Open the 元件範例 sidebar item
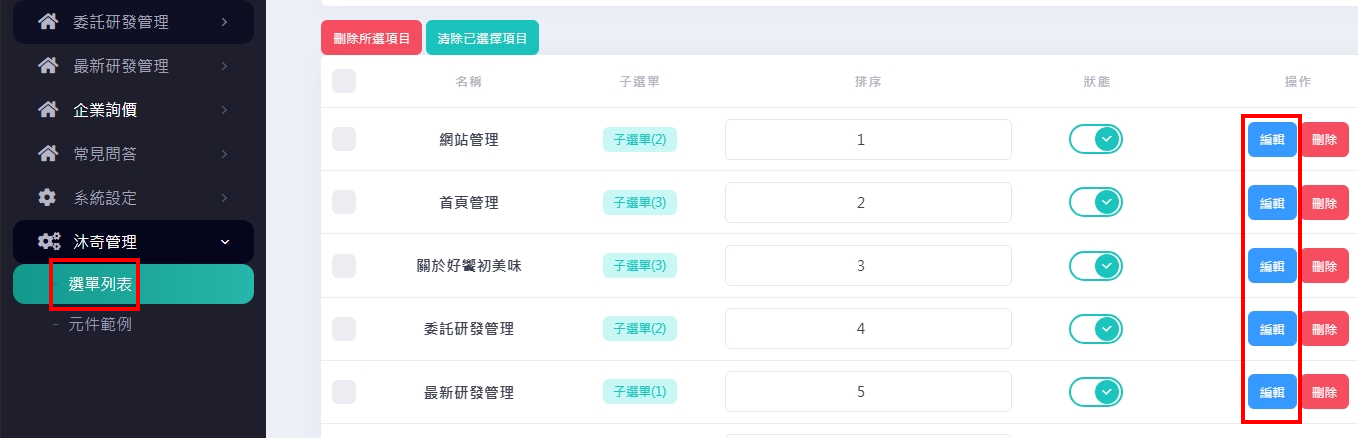Screen dimensions: 1358x438 (101, 324)
